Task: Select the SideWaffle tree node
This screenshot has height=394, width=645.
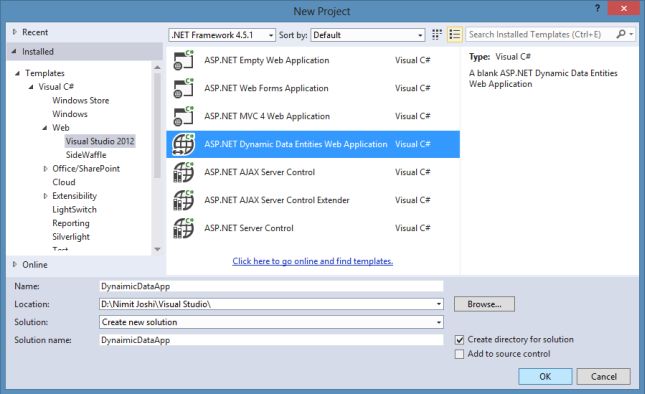Action: 86,155
